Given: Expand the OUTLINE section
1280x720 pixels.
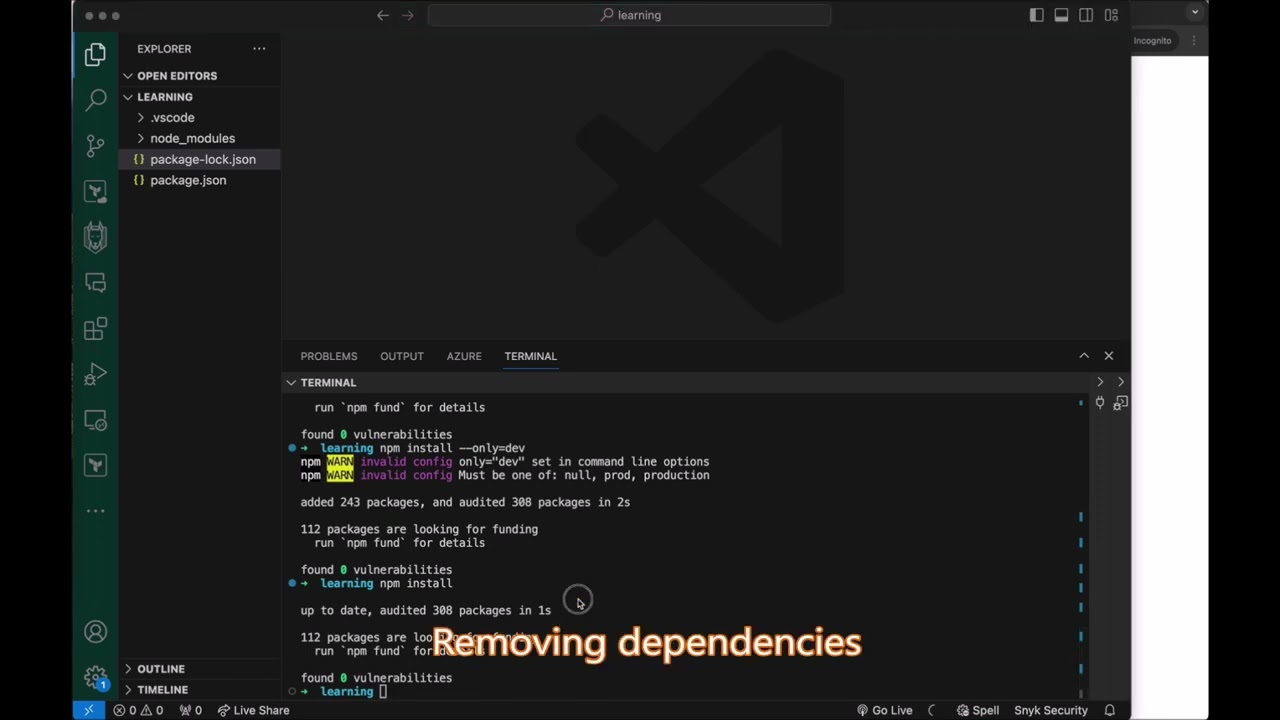Looking at the screenshot, I should (160, 669).
